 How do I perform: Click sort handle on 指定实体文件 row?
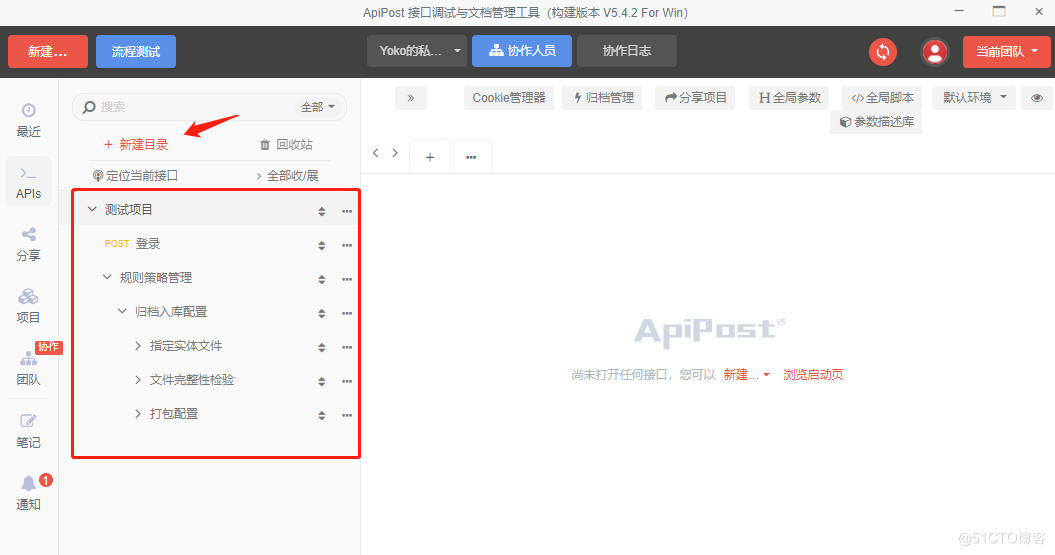pos(322,347)
